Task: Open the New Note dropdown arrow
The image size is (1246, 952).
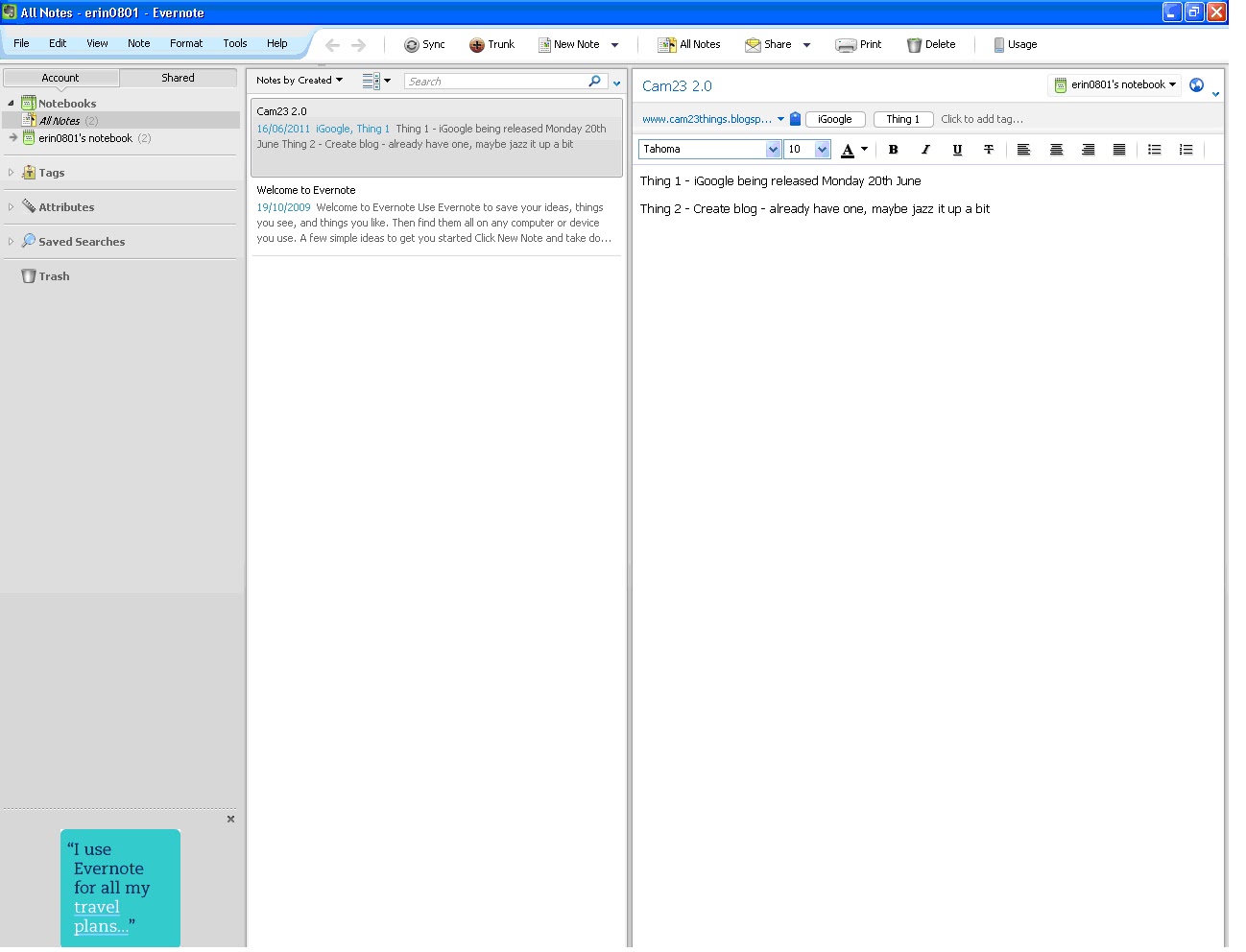Action: (x=614, y=45)
